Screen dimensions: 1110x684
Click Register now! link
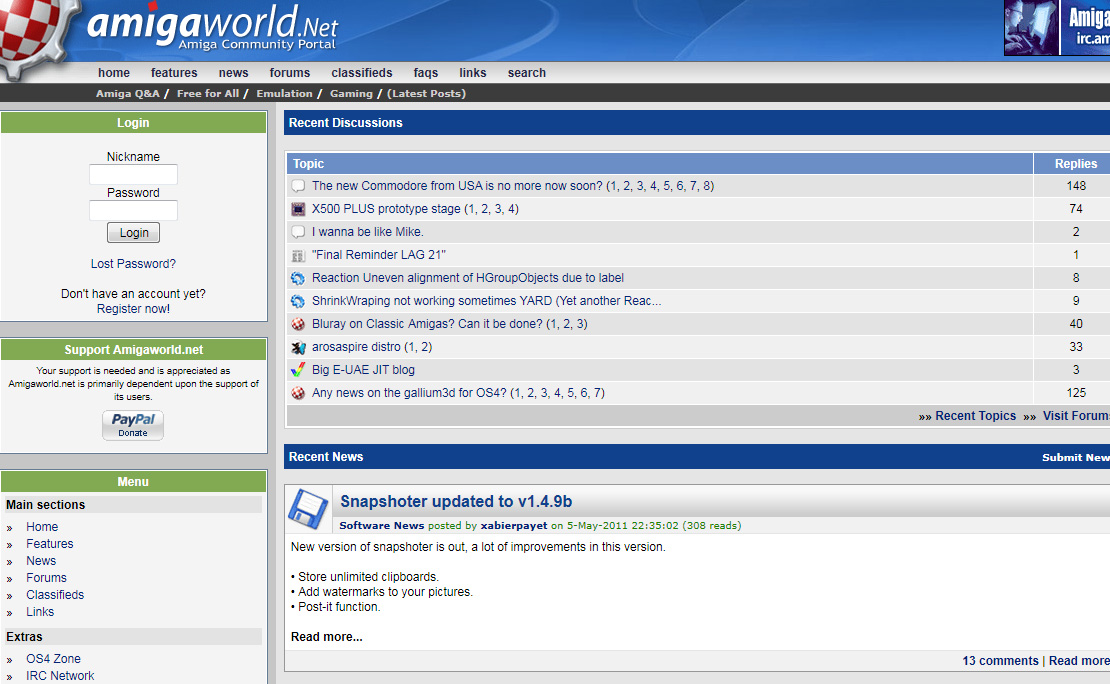pyautogui.click(x=133, y=309)
